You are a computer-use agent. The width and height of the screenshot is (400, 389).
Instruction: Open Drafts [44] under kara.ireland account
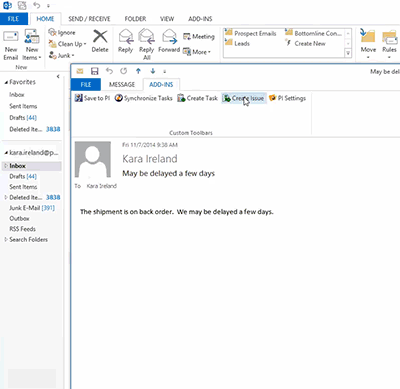point(23,176)
